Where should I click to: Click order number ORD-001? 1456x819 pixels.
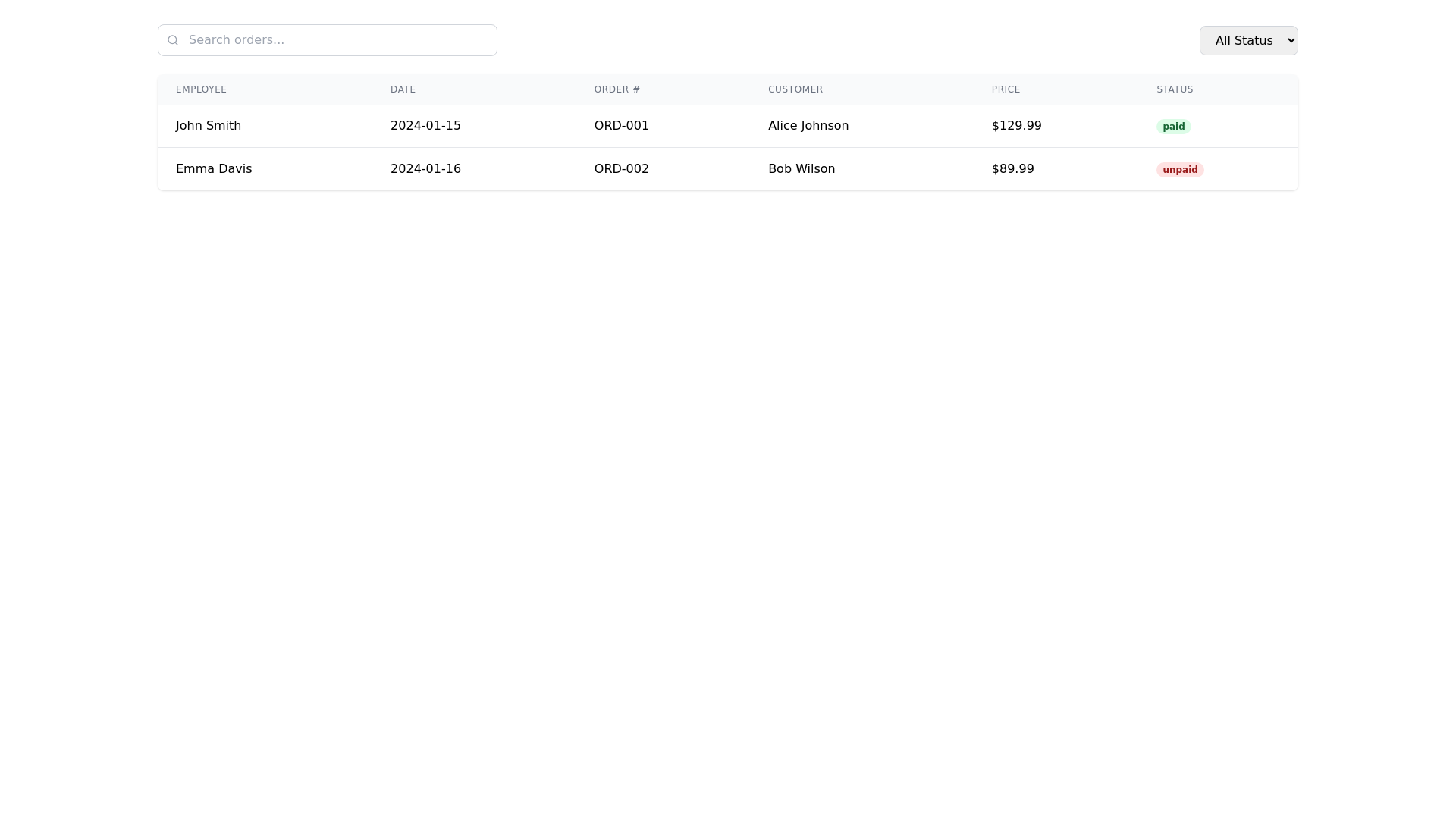pos(621,126)
